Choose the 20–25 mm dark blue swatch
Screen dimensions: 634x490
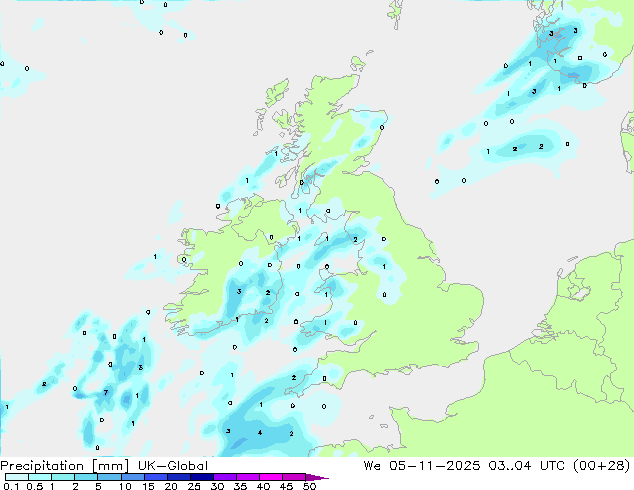(178, 477)
